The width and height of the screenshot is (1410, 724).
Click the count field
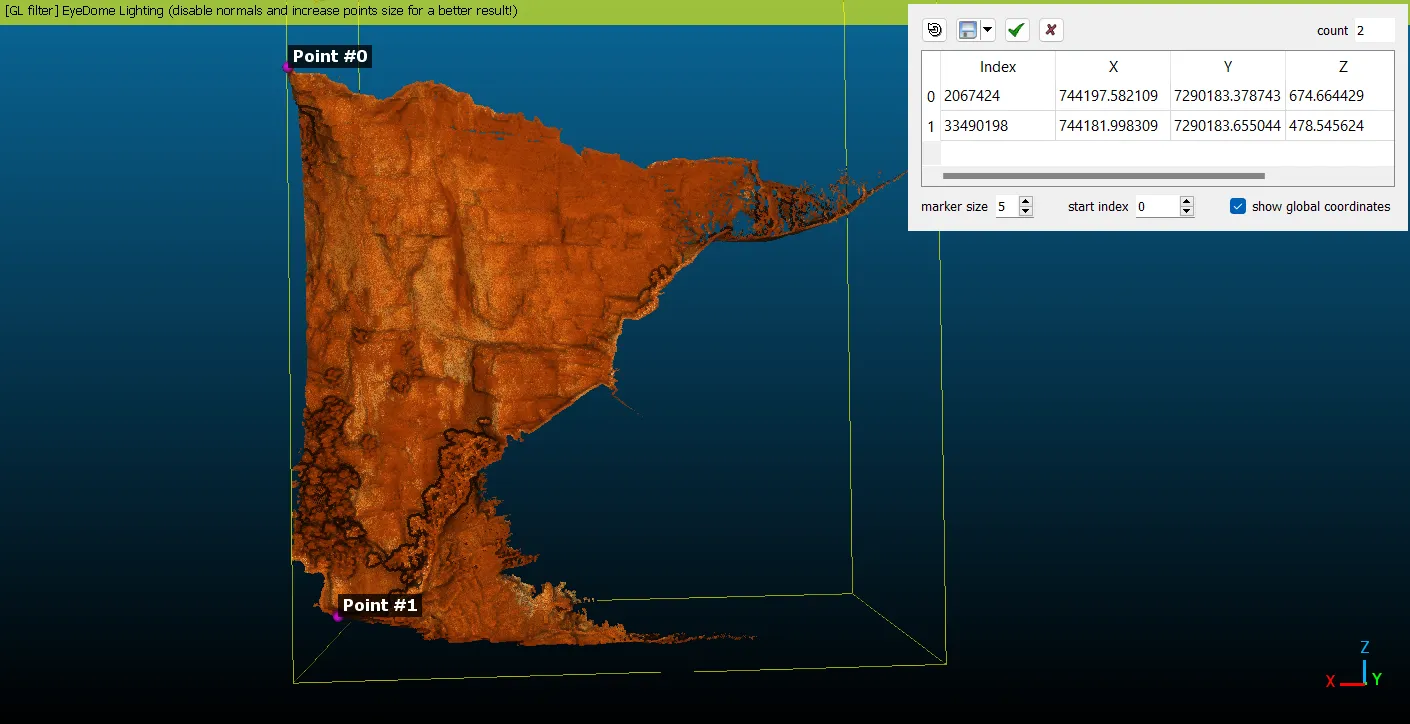[1373, 31]
